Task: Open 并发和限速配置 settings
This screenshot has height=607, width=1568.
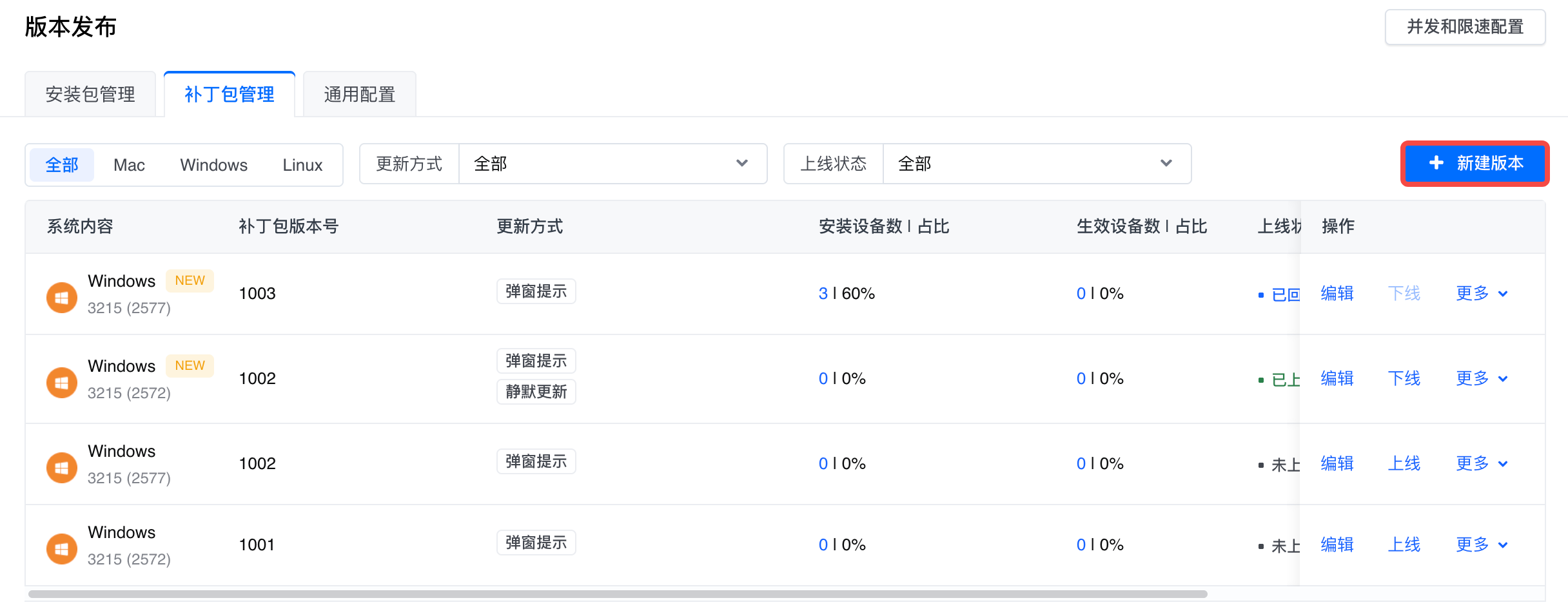Action: (1465, 27)
